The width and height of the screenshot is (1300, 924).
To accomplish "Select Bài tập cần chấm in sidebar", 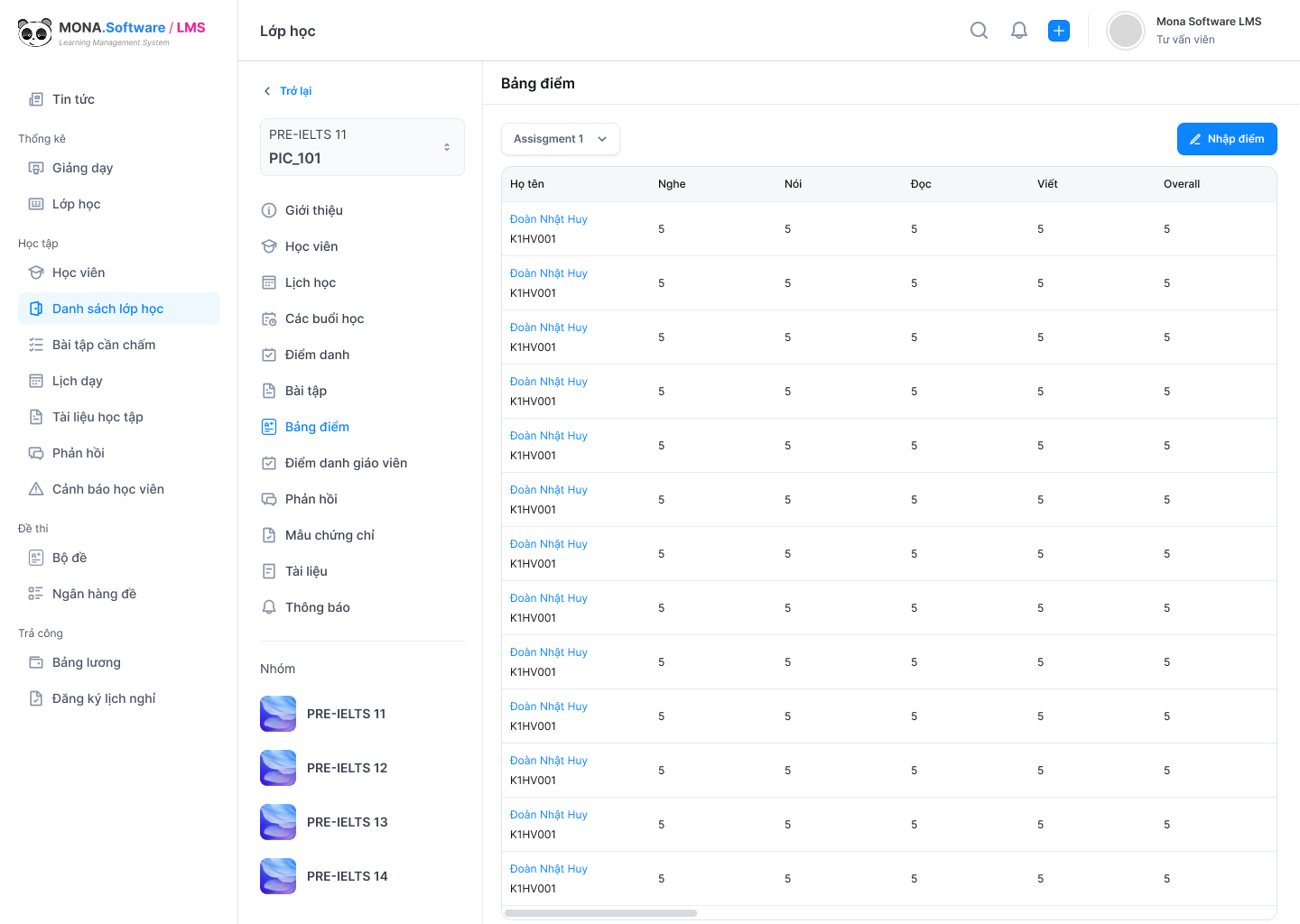I will coord(103,345).
